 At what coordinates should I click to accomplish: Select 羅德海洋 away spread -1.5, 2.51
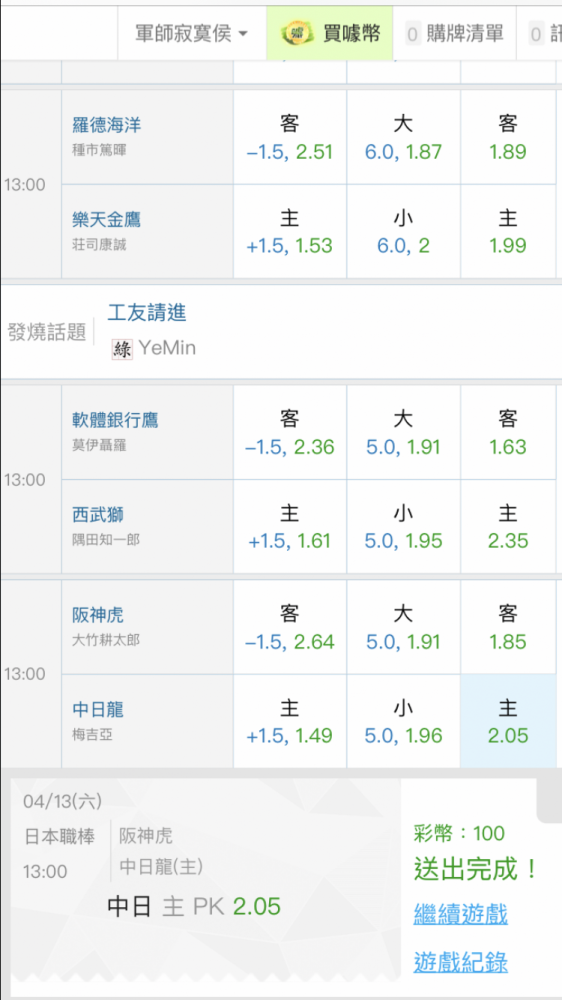pos(290,137)
